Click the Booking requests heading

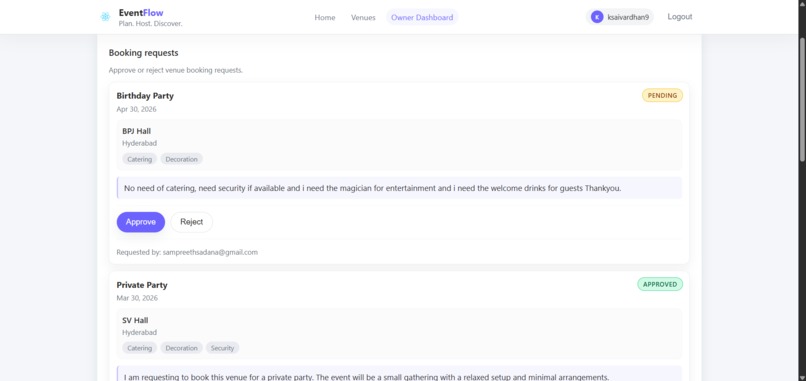click(x=143, y=53)
